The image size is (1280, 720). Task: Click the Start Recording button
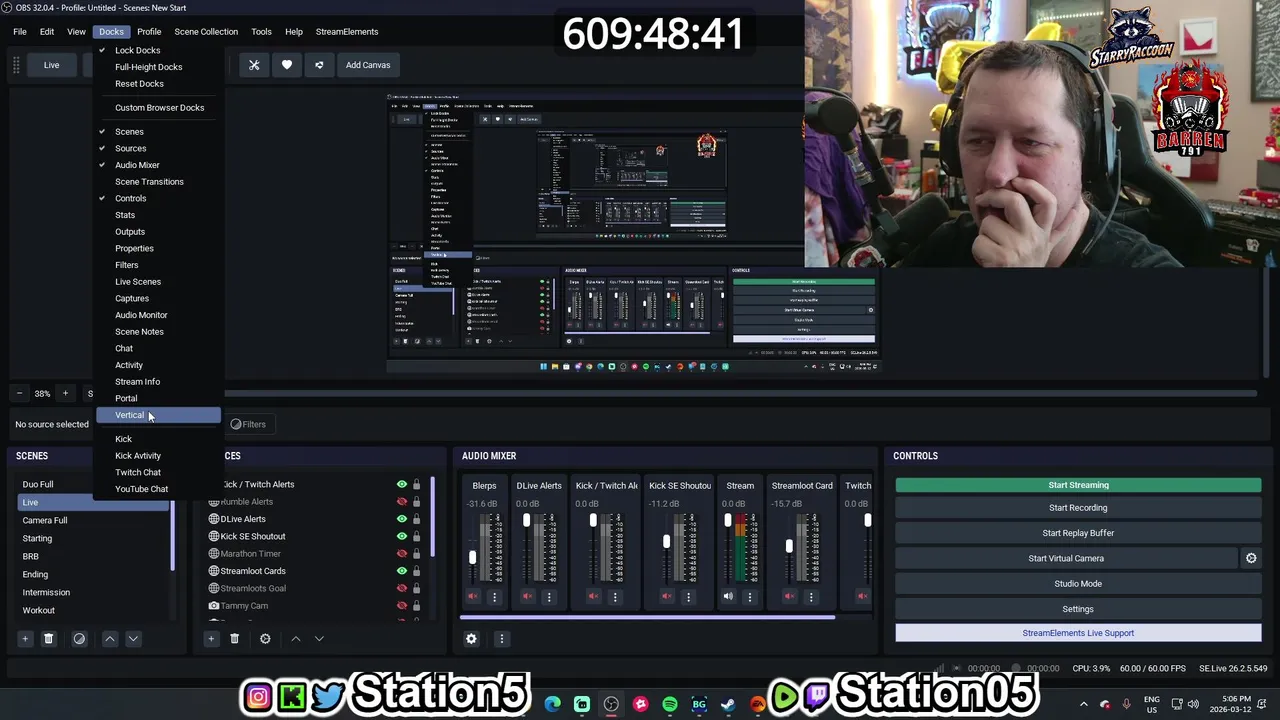pyautogui.click(x=1078, y=508)
